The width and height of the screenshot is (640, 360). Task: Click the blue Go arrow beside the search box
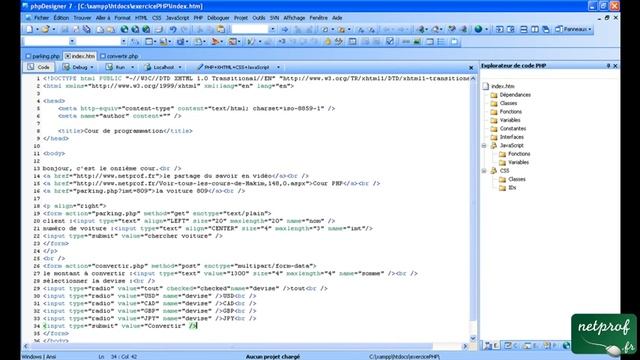285,29
